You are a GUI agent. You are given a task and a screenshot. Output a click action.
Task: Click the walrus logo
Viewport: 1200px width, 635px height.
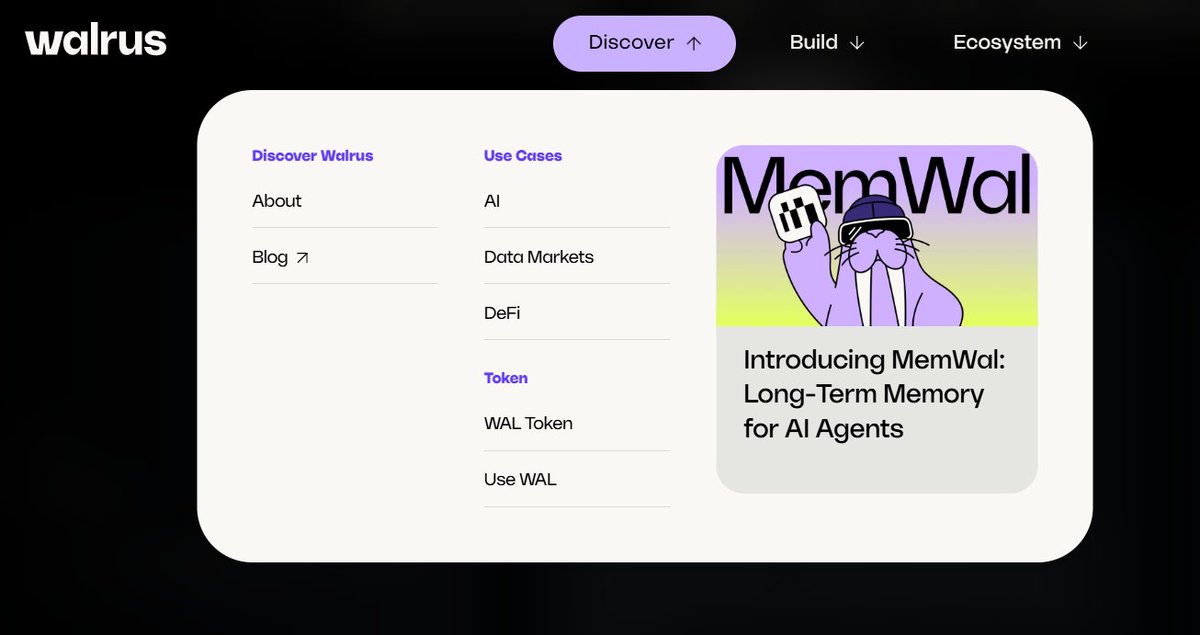(x=96, y=40)
